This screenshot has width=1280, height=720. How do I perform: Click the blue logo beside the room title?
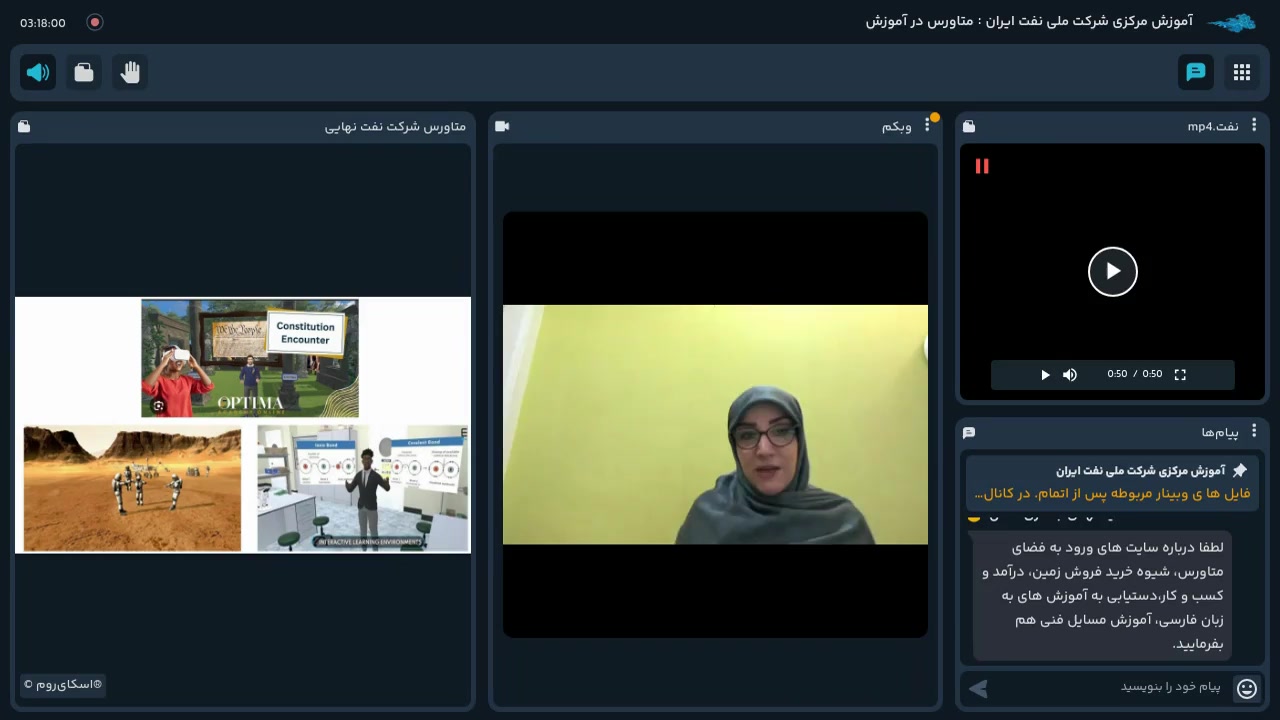tap(1231, 22)
